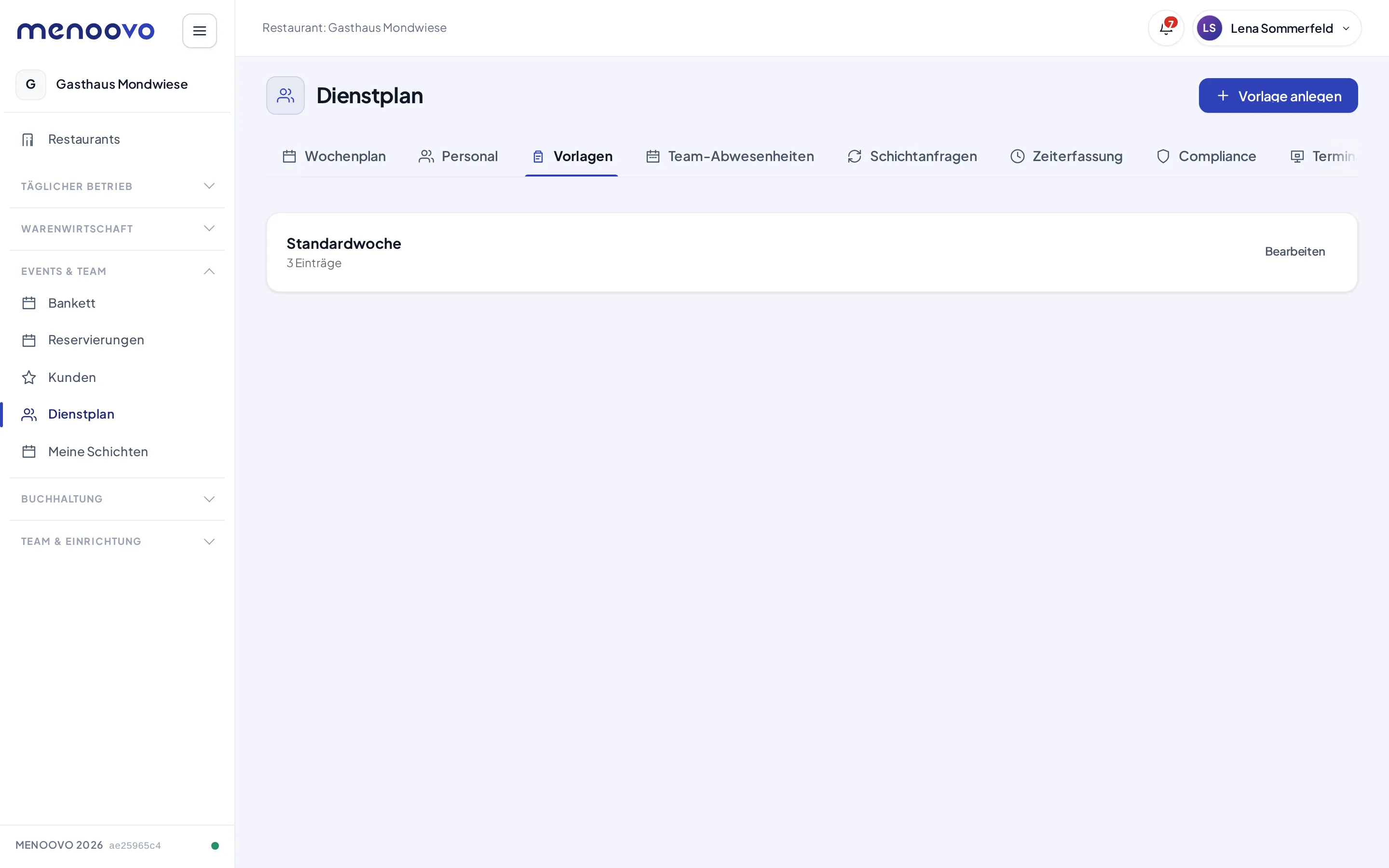
Task: Switch to the Team-Abwesenheiten tab
Action: pos(730,156)
